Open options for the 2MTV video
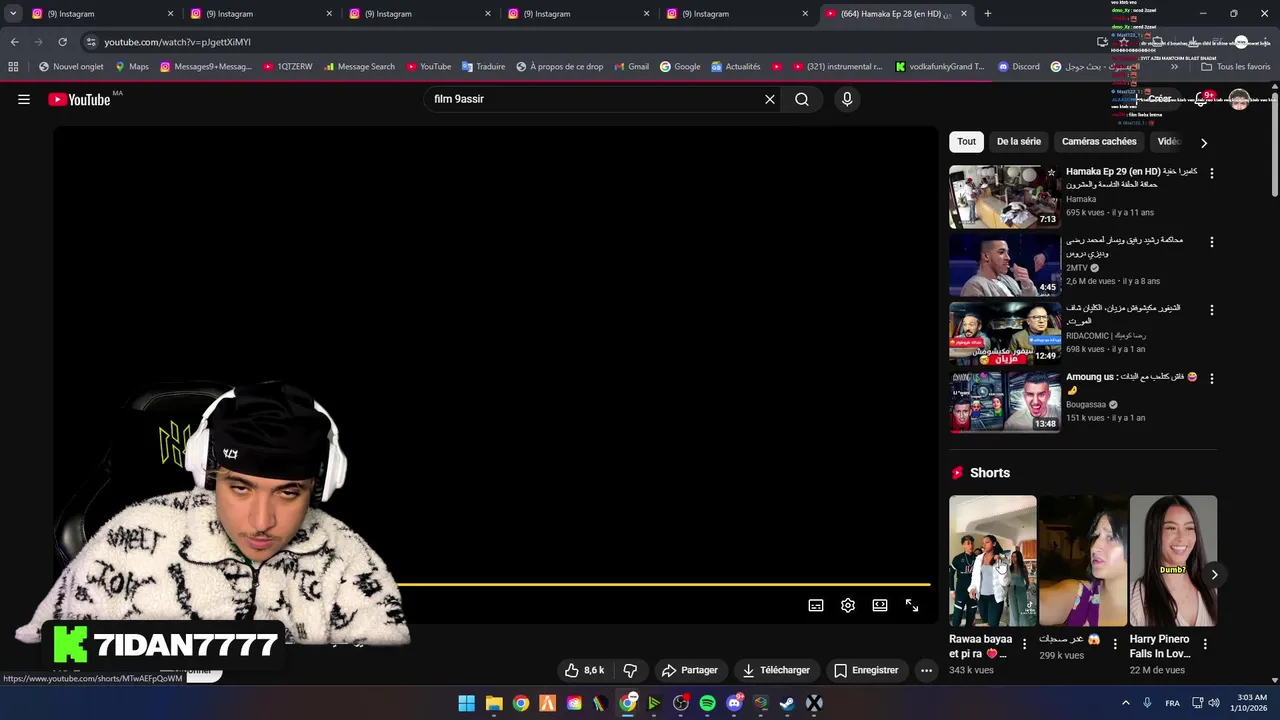The height and width of the screenshot is (720, 1280). [1212, 242]
